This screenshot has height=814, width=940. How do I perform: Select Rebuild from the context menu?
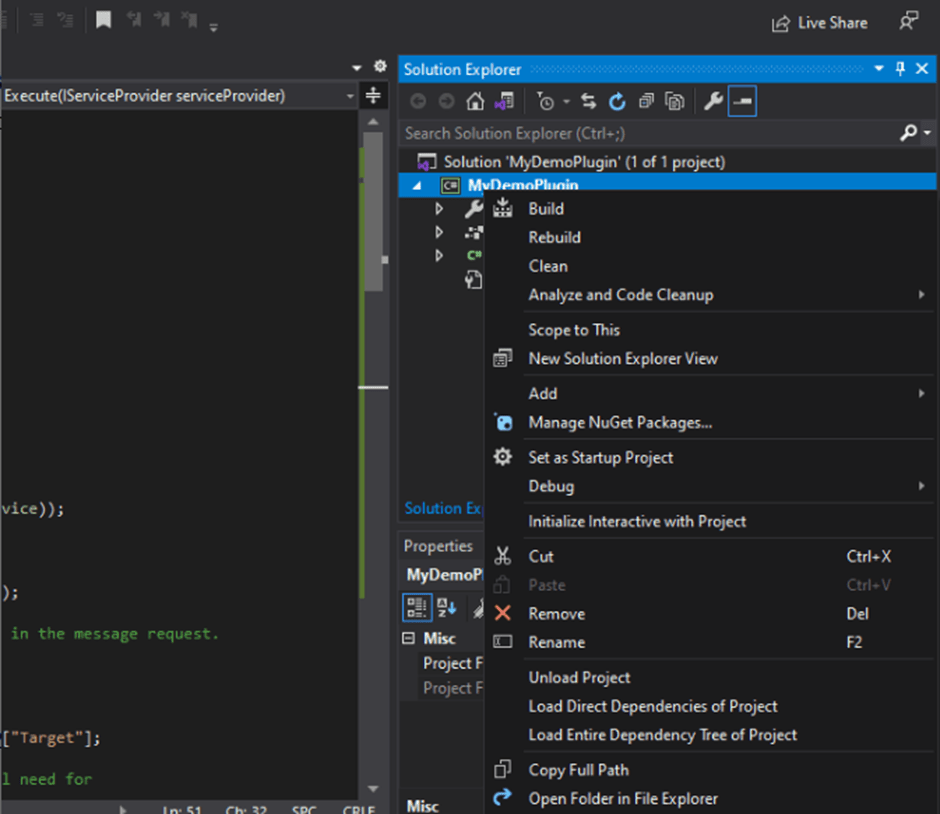(x=554, y=238)
